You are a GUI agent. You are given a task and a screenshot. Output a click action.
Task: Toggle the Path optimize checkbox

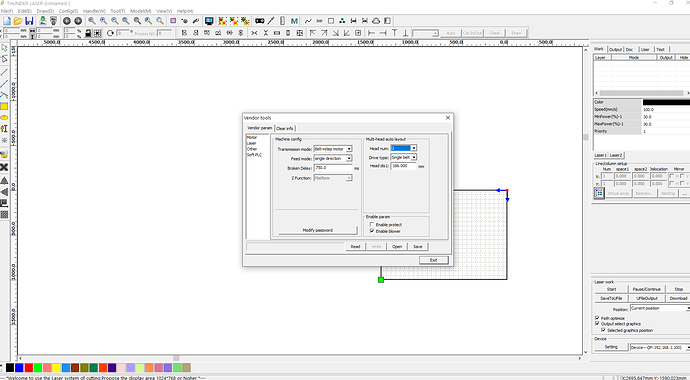coord(597,318)
